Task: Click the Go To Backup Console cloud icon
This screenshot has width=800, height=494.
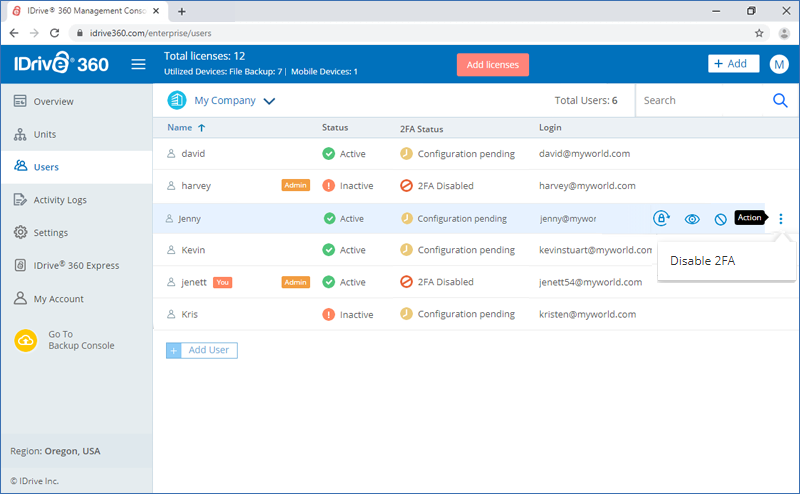Action: tap(26, 340)
